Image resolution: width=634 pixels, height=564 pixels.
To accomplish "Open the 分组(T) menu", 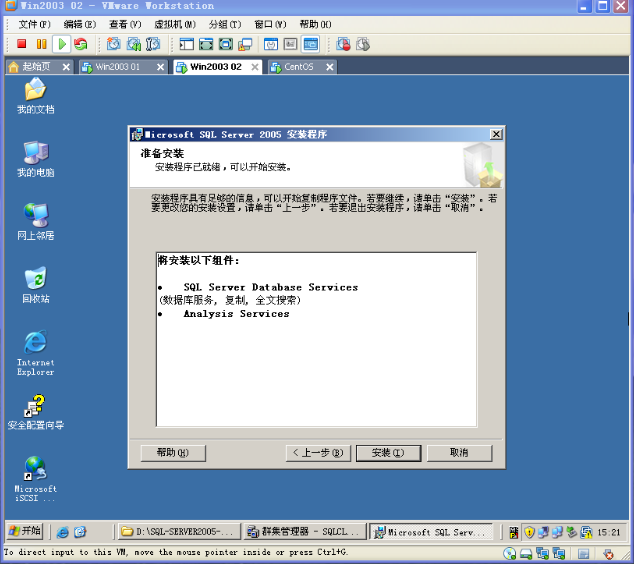I will click(225, 24).
